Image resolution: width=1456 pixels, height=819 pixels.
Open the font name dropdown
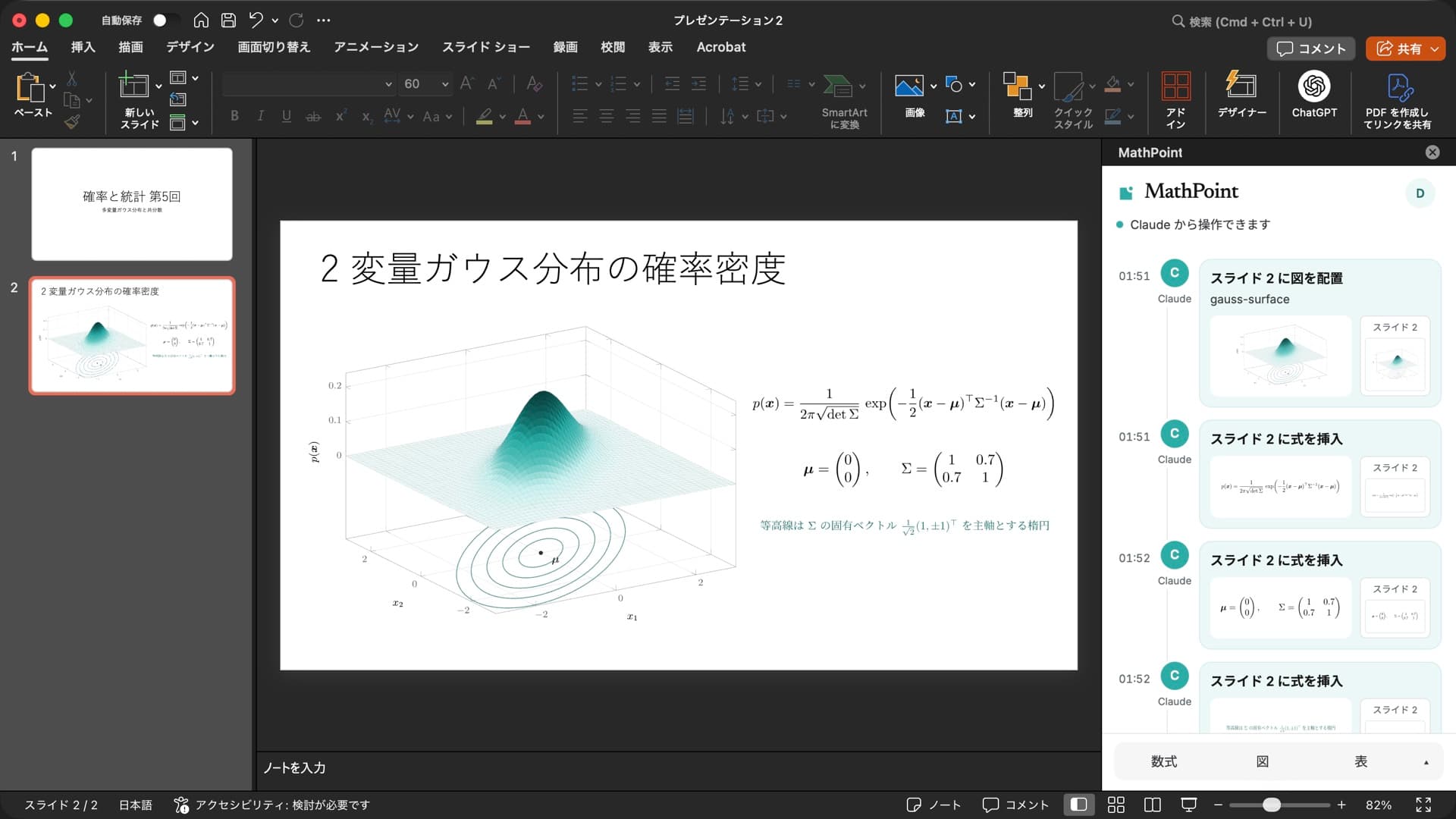(x=388, y=84)
